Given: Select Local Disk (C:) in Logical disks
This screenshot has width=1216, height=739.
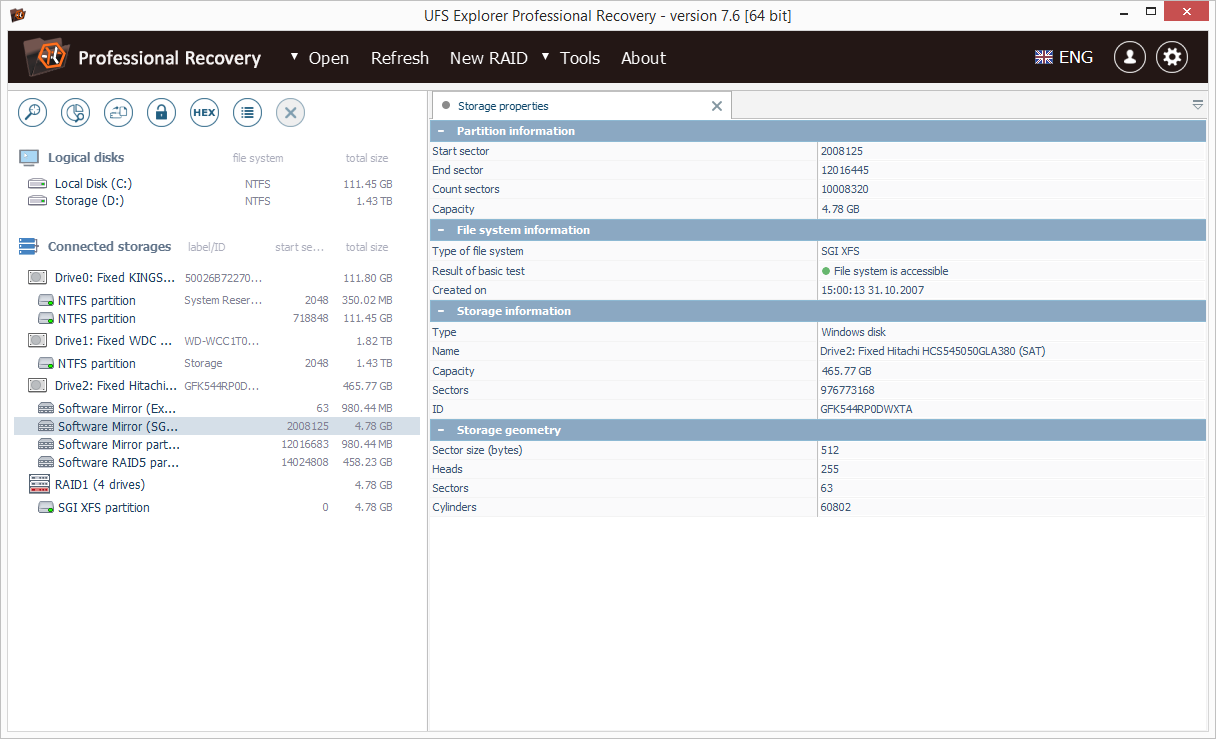Looking at the screenshot, I should point(93,184).
